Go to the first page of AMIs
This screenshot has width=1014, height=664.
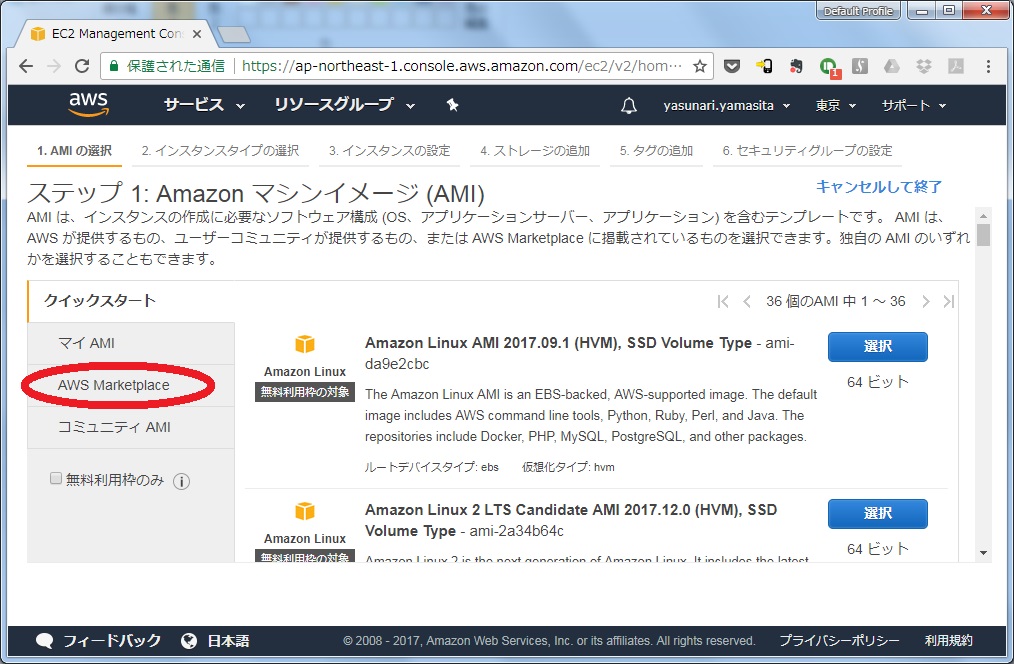click(x=723, y=301)
